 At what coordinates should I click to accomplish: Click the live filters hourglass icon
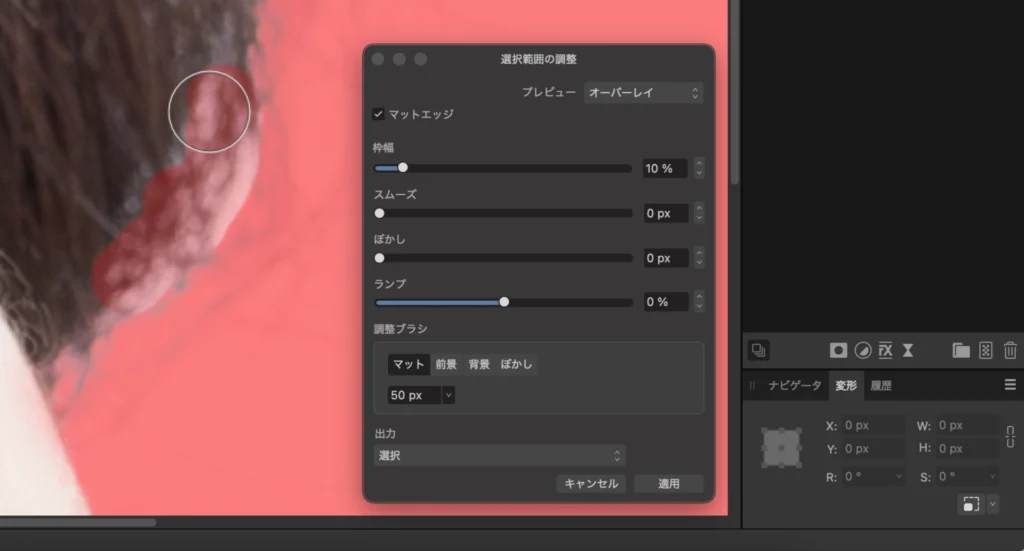[x=908, y=350]
